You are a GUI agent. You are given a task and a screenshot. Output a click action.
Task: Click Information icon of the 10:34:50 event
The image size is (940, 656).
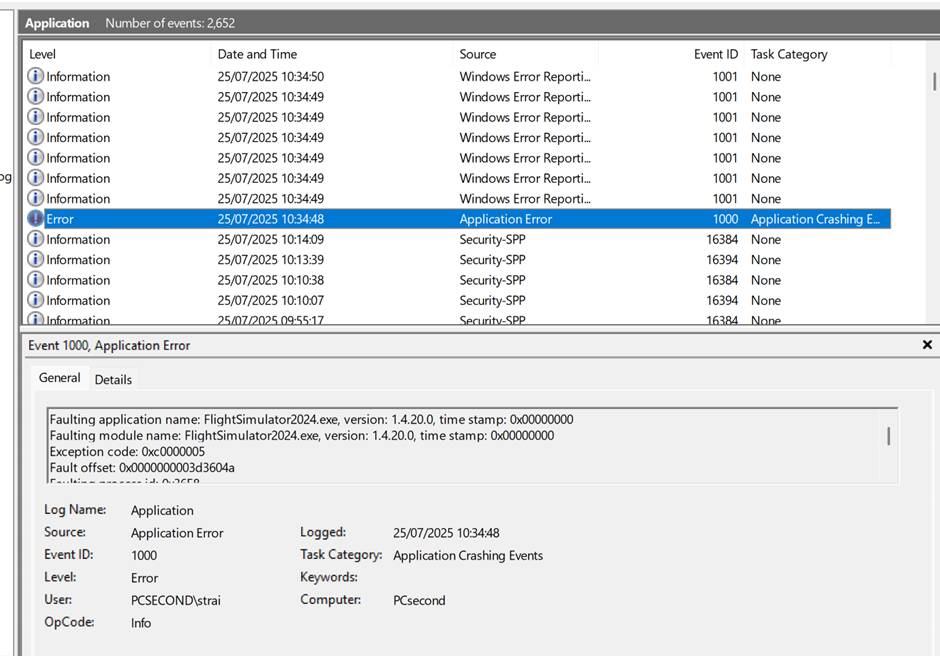tap(35, 76)
